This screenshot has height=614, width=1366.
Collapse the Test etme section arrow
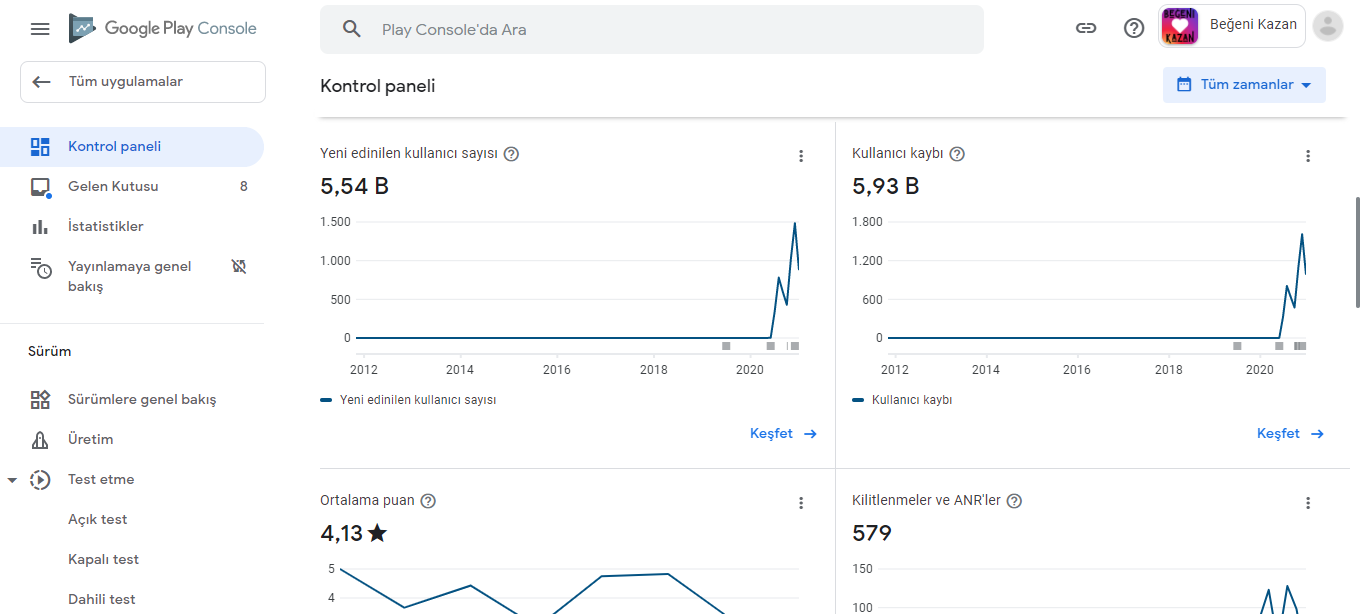click(x=12, y=480)
